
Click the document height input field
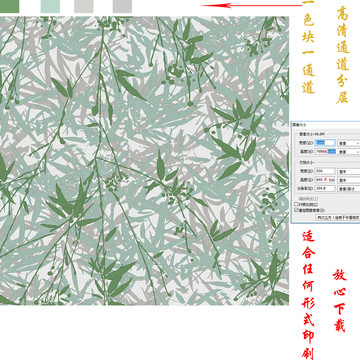pos(325,180)
